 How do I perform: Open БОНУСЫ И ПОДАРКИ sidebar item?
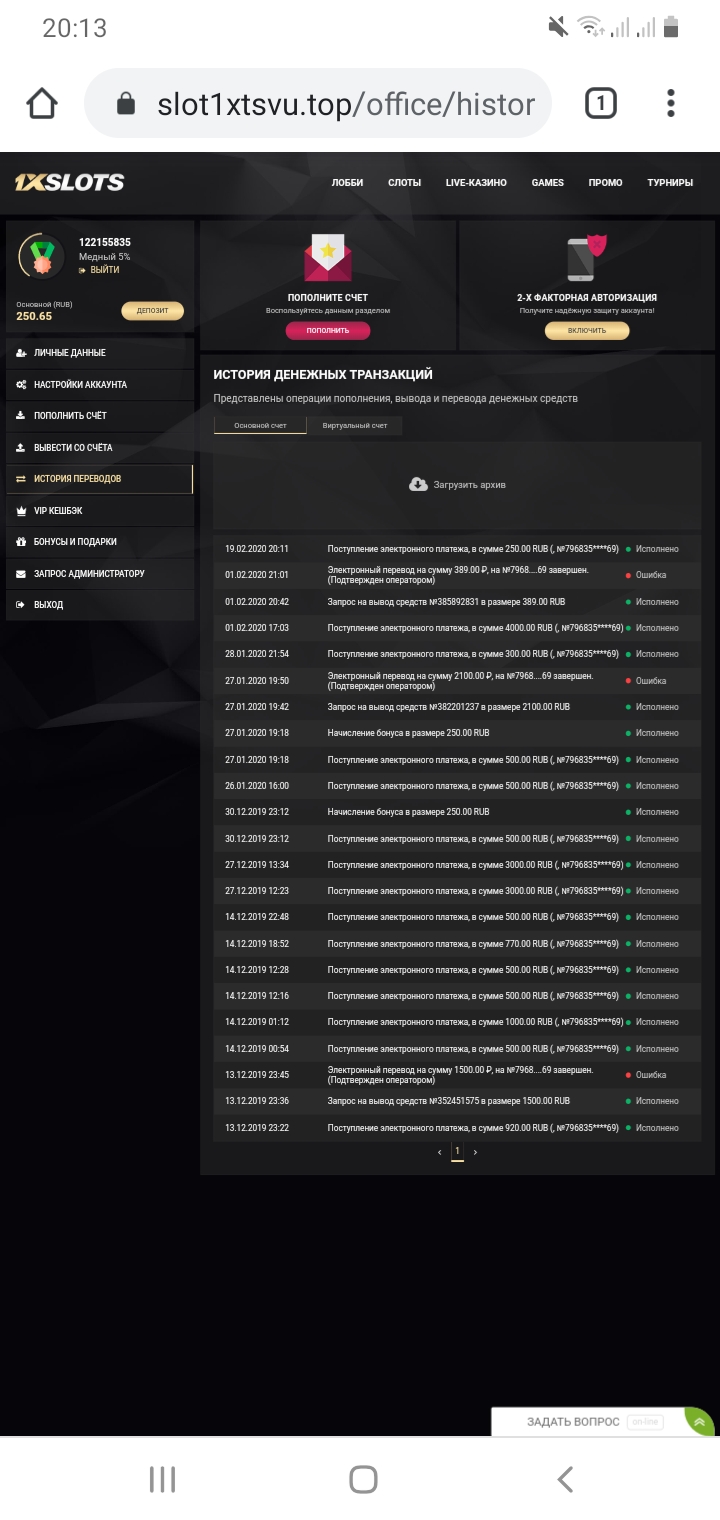pyautogui.click(x=99, y=541)
